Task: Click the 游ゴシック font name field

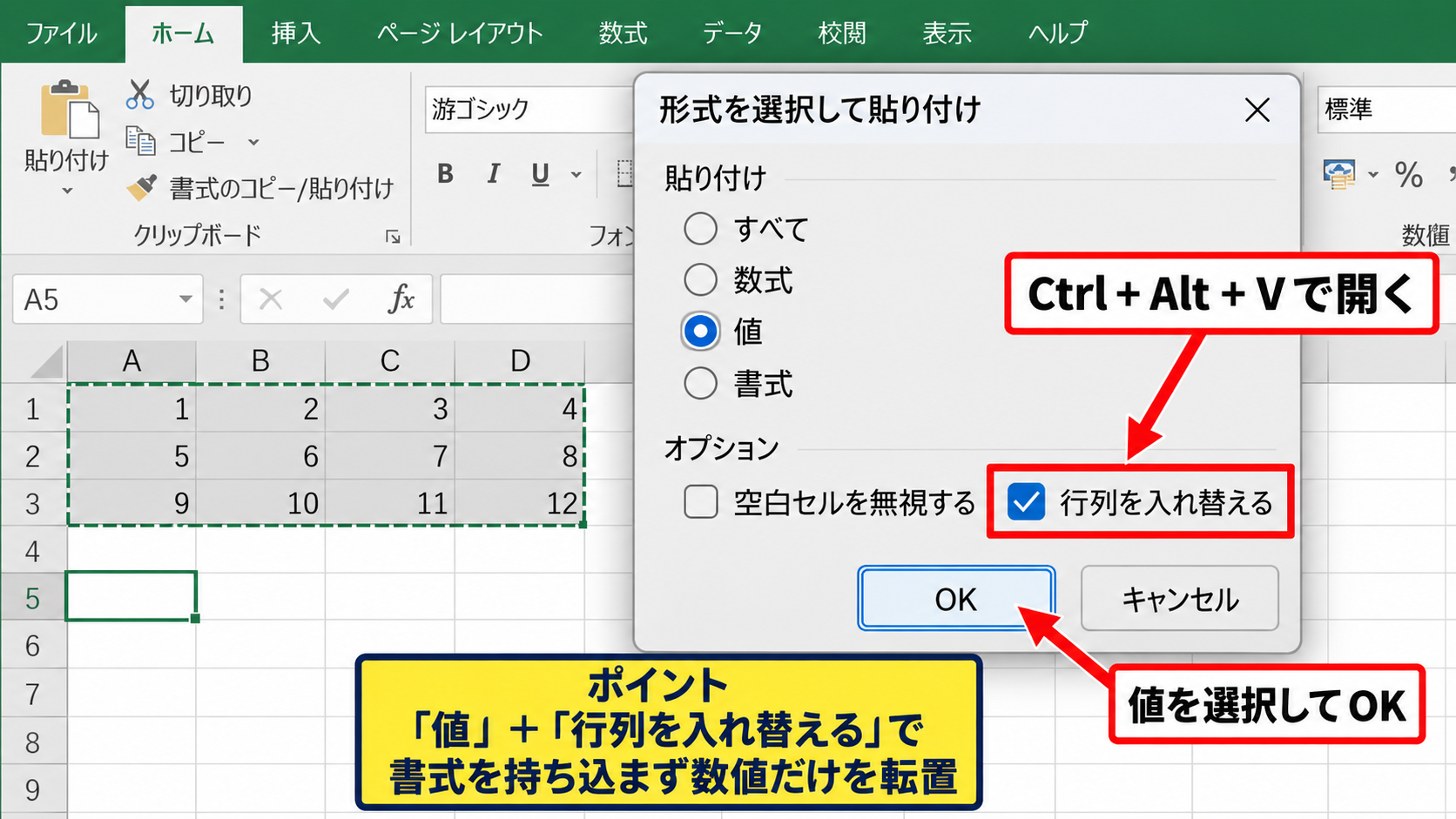Action: coord(529,110)
